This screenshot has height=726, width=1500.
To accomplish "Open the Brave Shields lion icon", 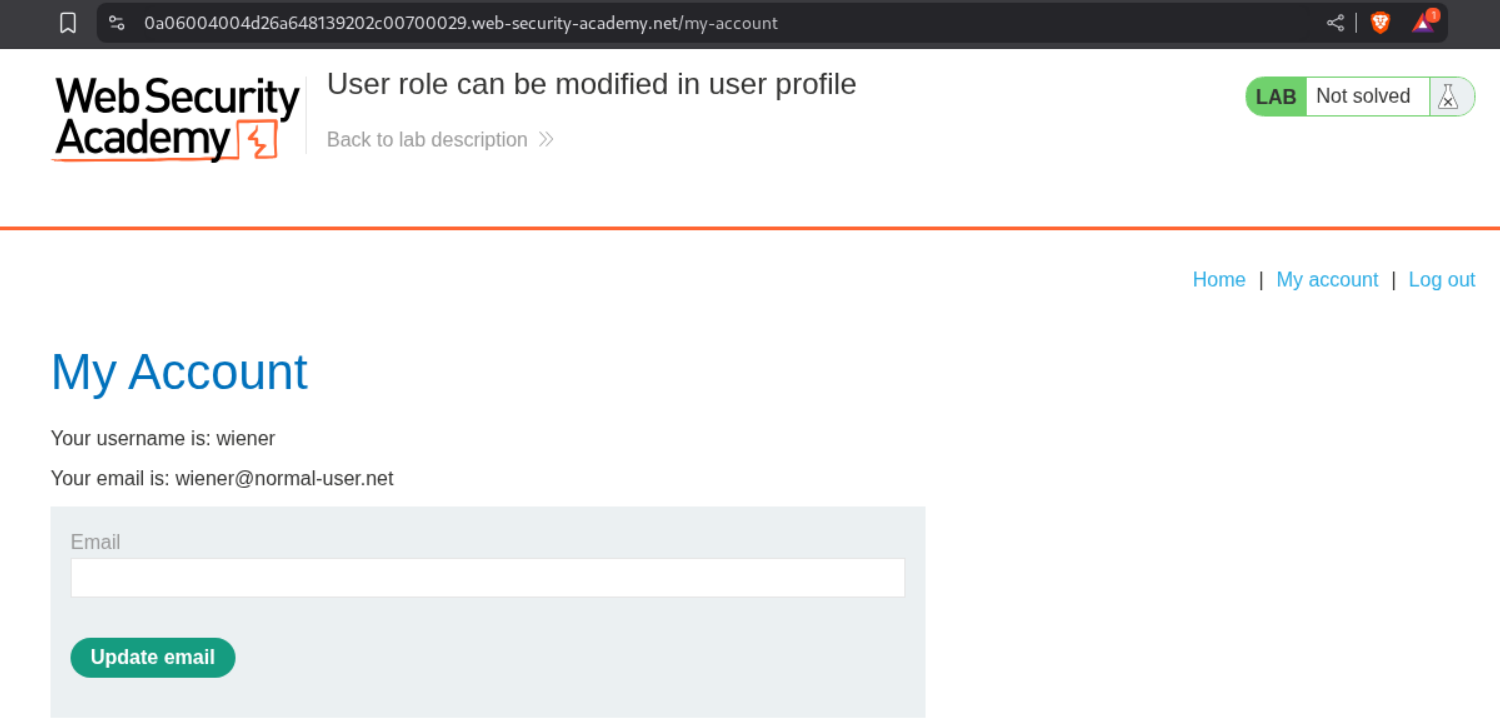I will tap(1380, 23).
